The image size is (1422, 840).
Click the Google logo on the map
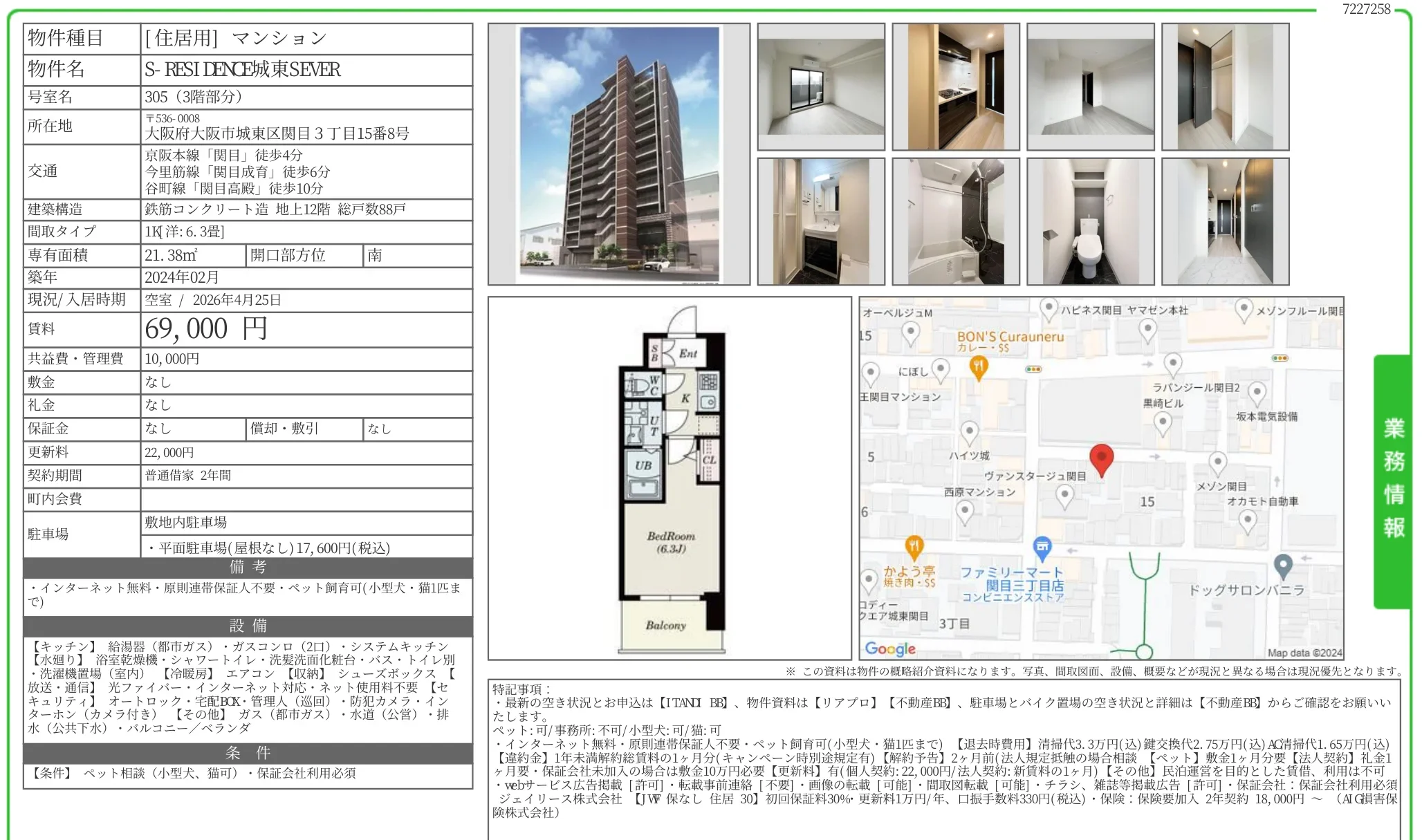(892, 648)
